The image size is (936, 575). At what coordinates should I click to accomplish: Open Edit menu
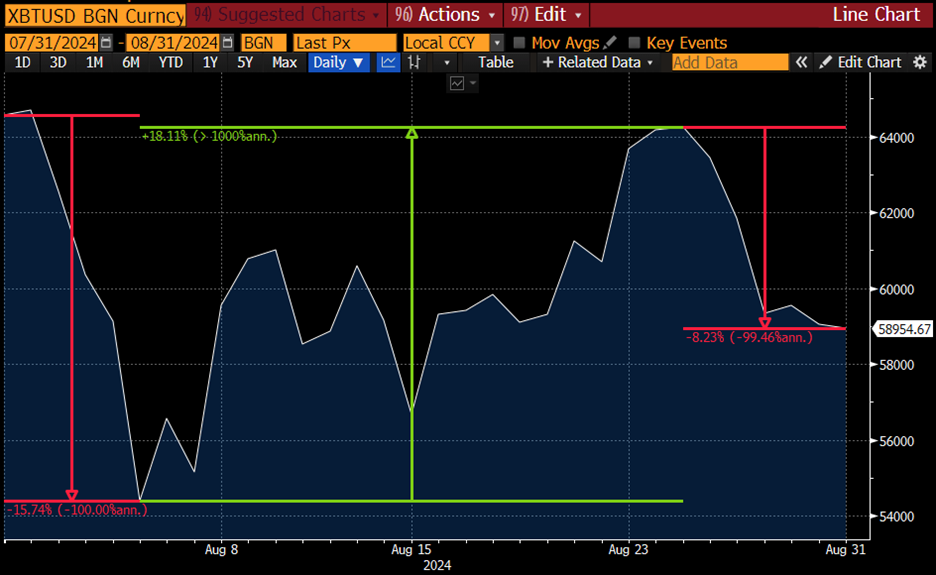546,14
